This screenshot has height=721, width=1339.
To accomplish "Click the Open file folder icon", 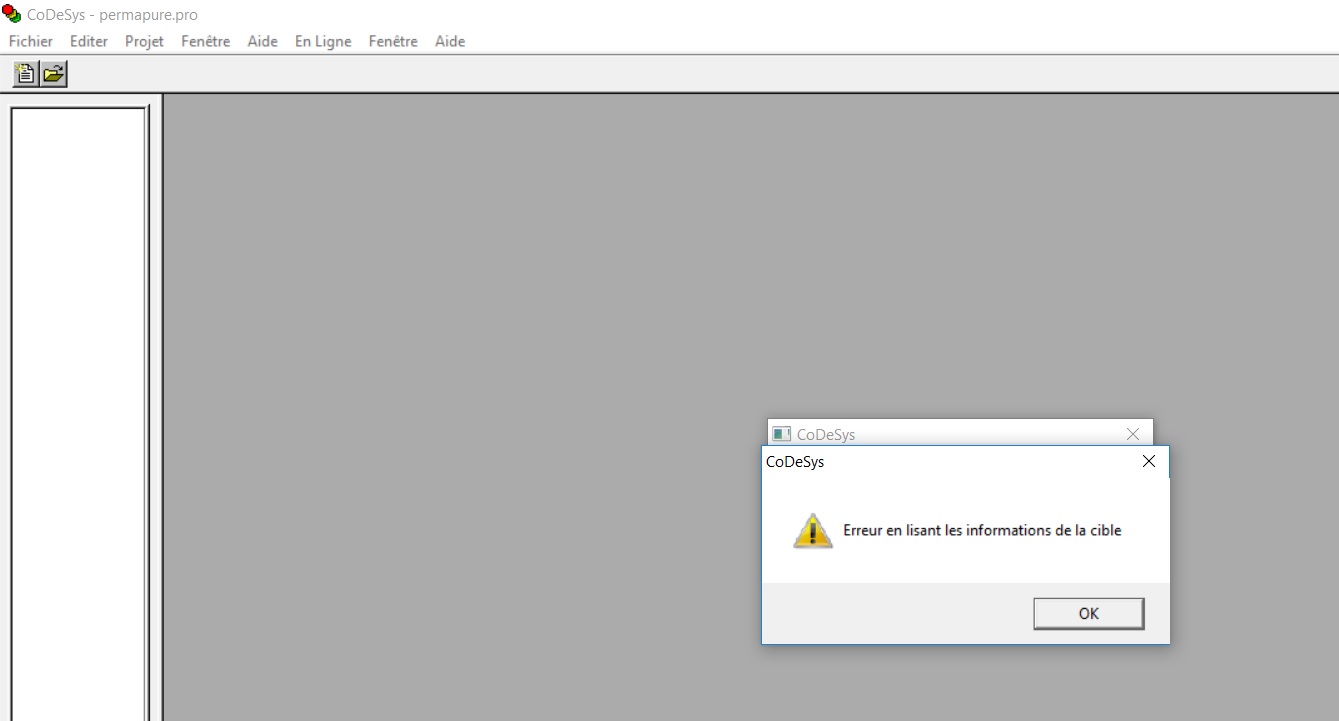I will point(53,73).
